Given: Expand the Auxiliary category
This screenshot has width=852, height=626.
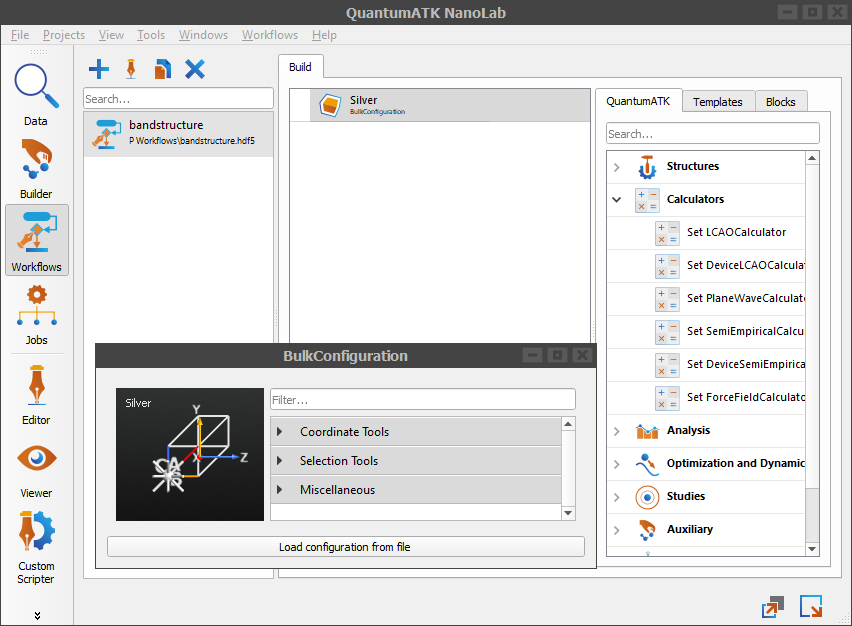Looking at the screenshot, I should pyautogui.click(x=617, y=530).
